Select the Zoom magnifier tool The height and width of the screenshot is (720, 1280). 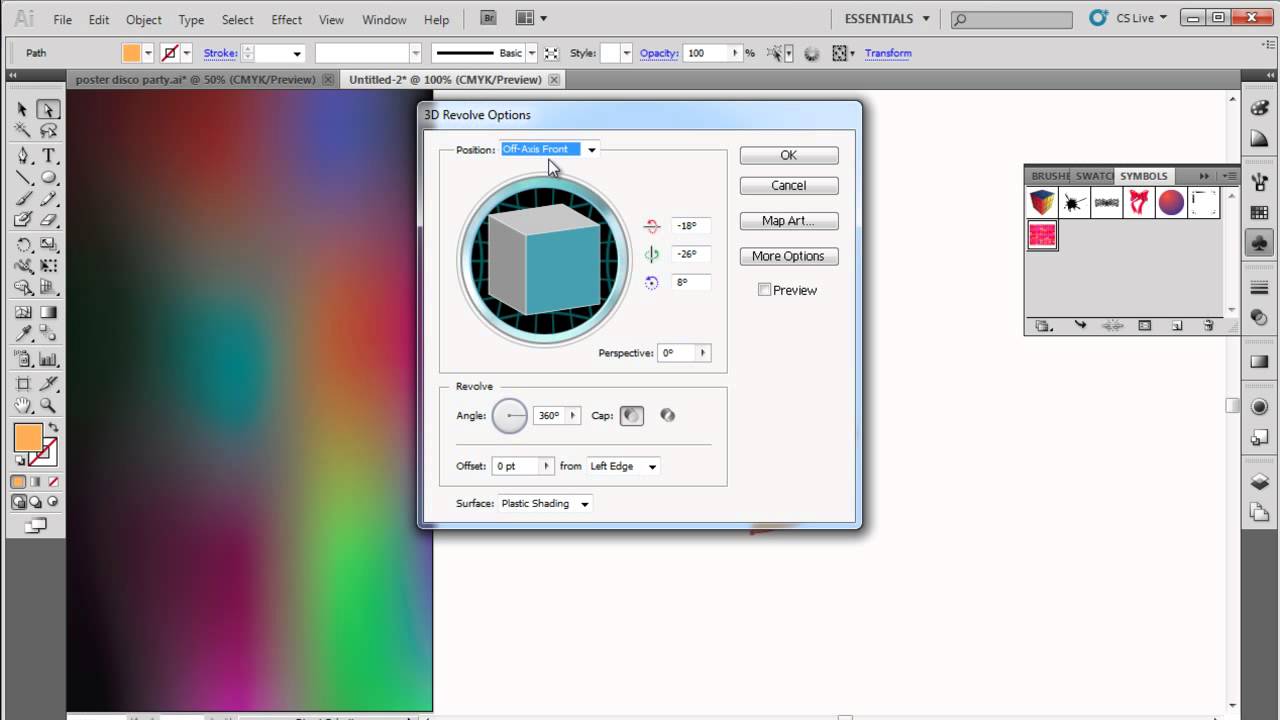click(x=48, y=406)
